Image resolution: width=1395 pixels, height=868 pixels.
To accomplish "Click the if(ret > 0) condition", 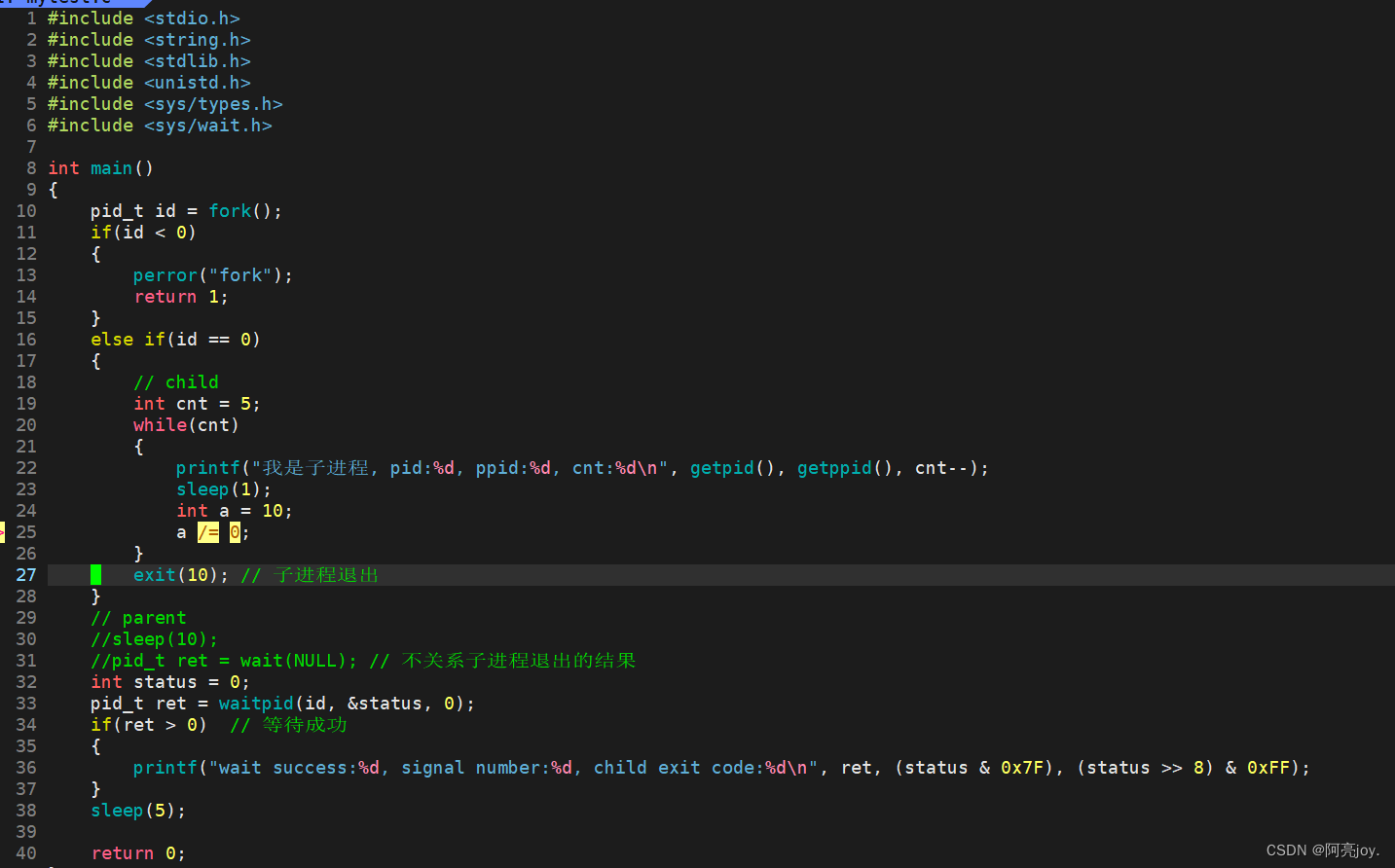I will [149, 725].
